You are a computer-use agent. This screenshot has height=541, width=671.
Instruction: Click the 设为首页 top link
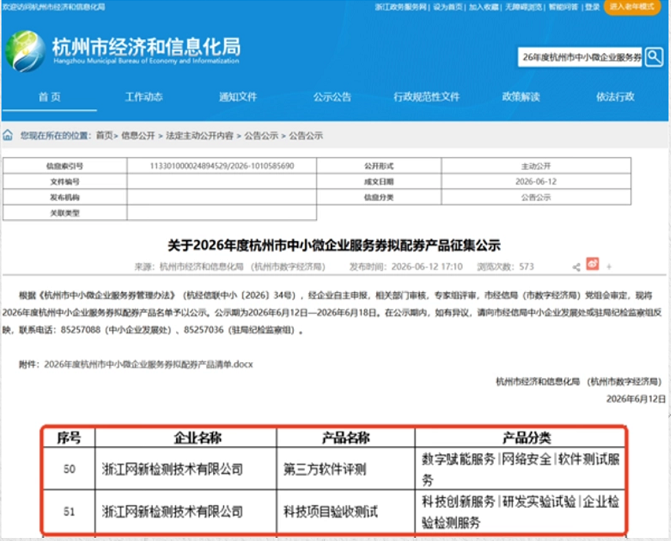click(x=448, y=7)
